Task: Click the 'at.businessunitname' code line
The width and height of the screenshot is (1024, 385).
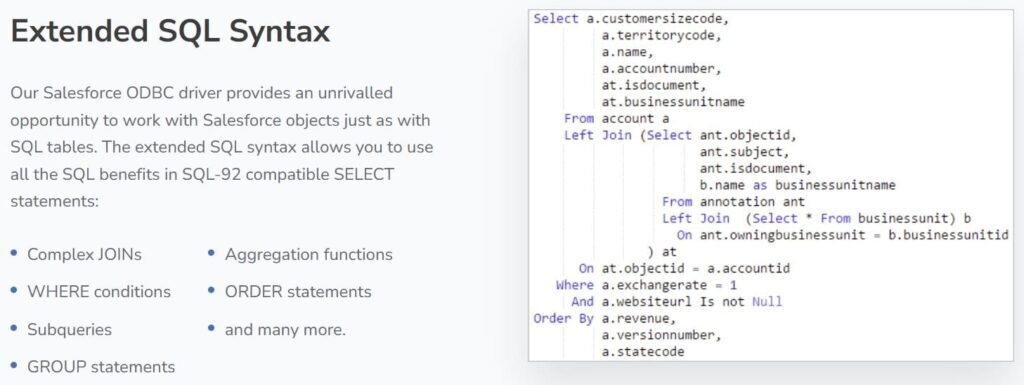Action: pyautogui.click(x=673, y=102)
